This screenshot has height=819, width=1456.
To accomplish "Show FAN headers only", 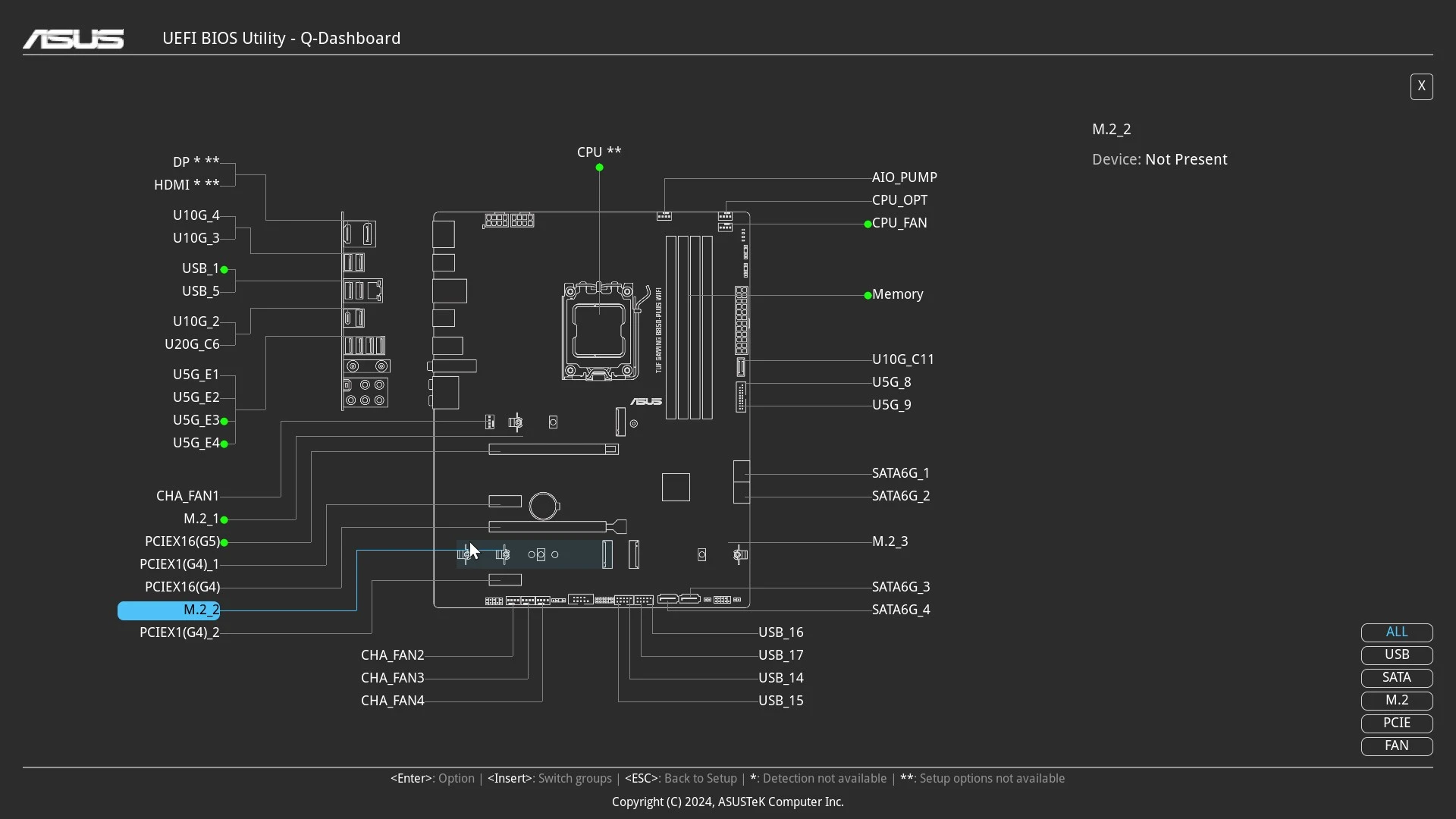I will (x=1396, y=746).
